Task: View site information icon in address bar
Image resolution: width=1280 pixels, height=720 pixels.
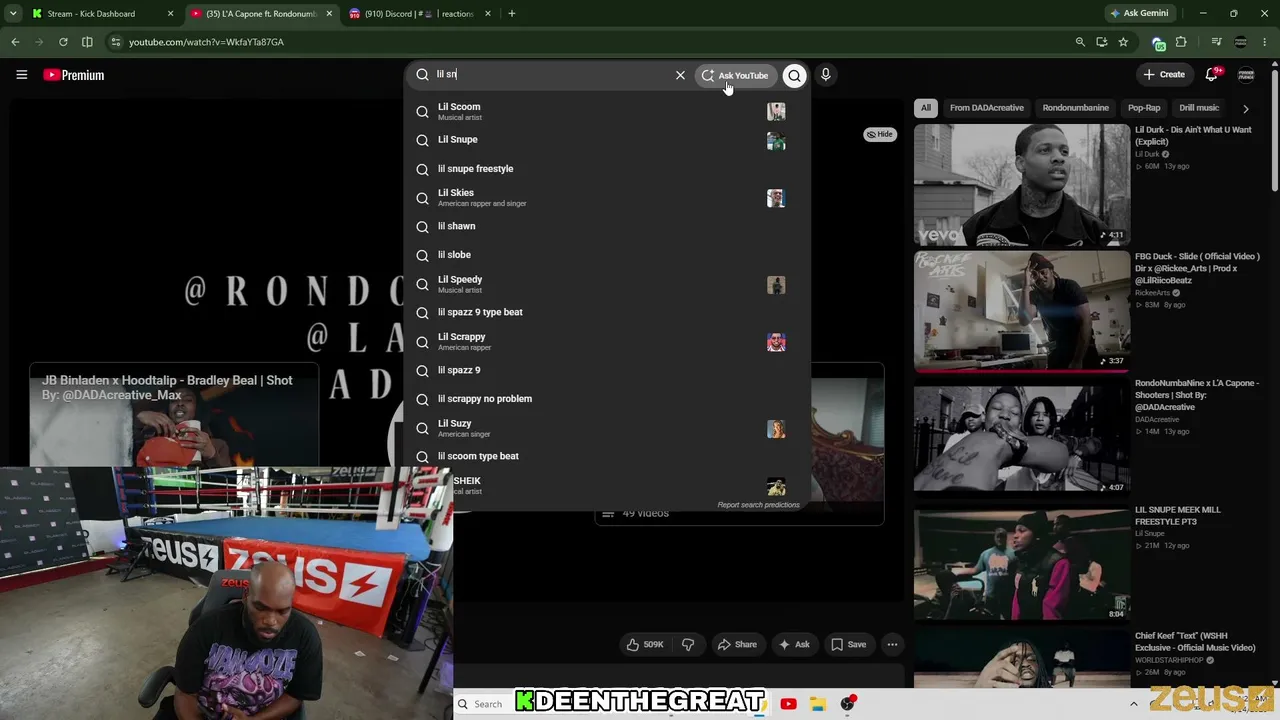Action: [116, 42]
